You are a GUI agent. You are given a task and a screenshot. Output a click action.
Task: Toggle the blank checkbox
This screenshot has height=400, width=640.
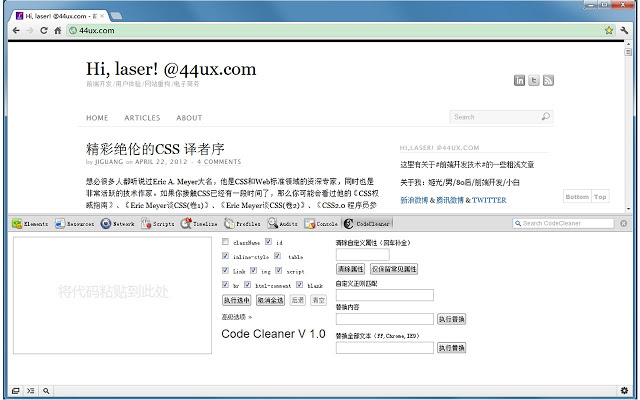[x=300, y=284]
